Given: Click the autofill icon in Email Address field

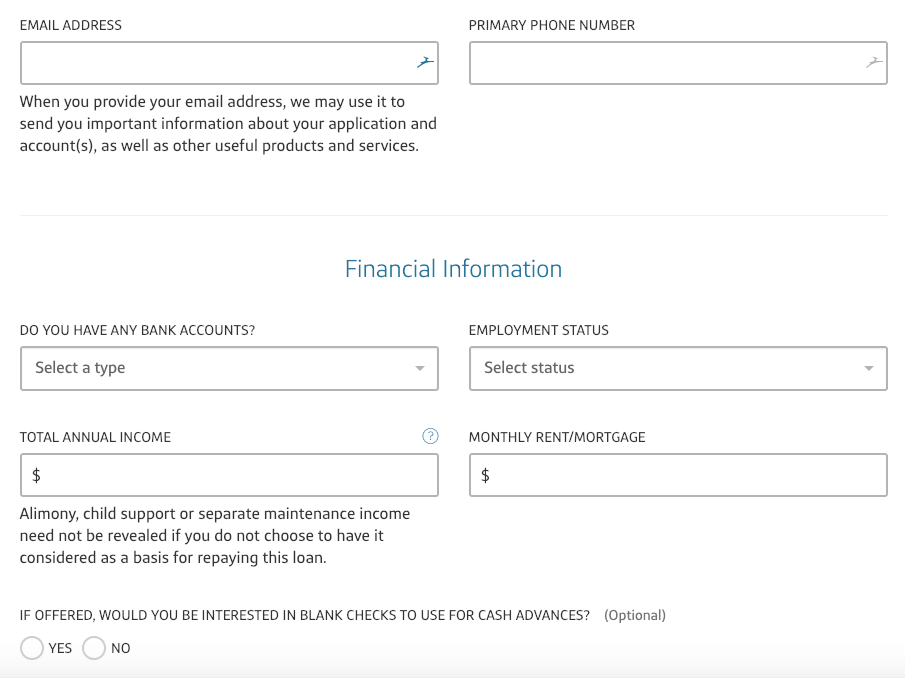Looking at the screenshot, I should (425, 62).
